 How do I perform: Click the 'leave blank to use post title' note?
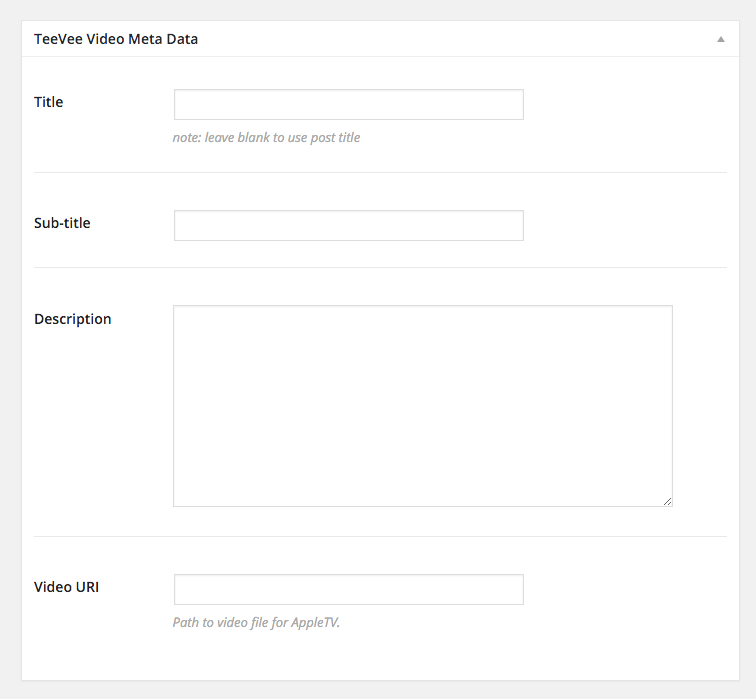coord(266,137)
